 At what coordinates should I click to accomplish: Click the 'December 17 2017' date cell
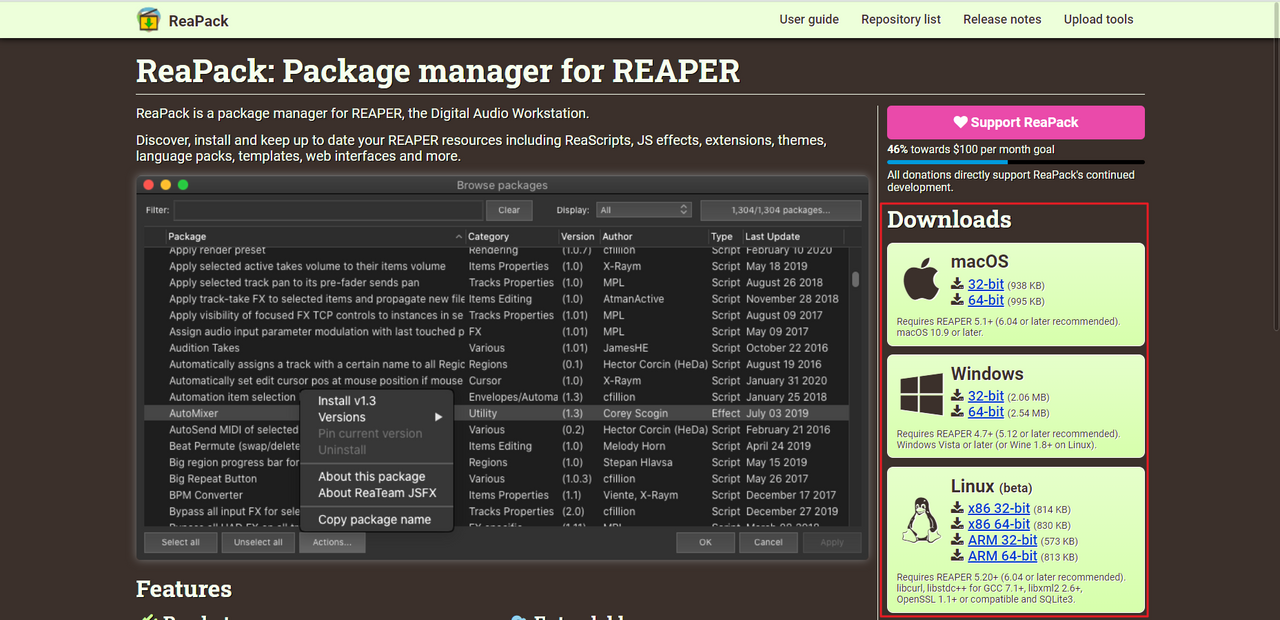(x=791, y=495)
